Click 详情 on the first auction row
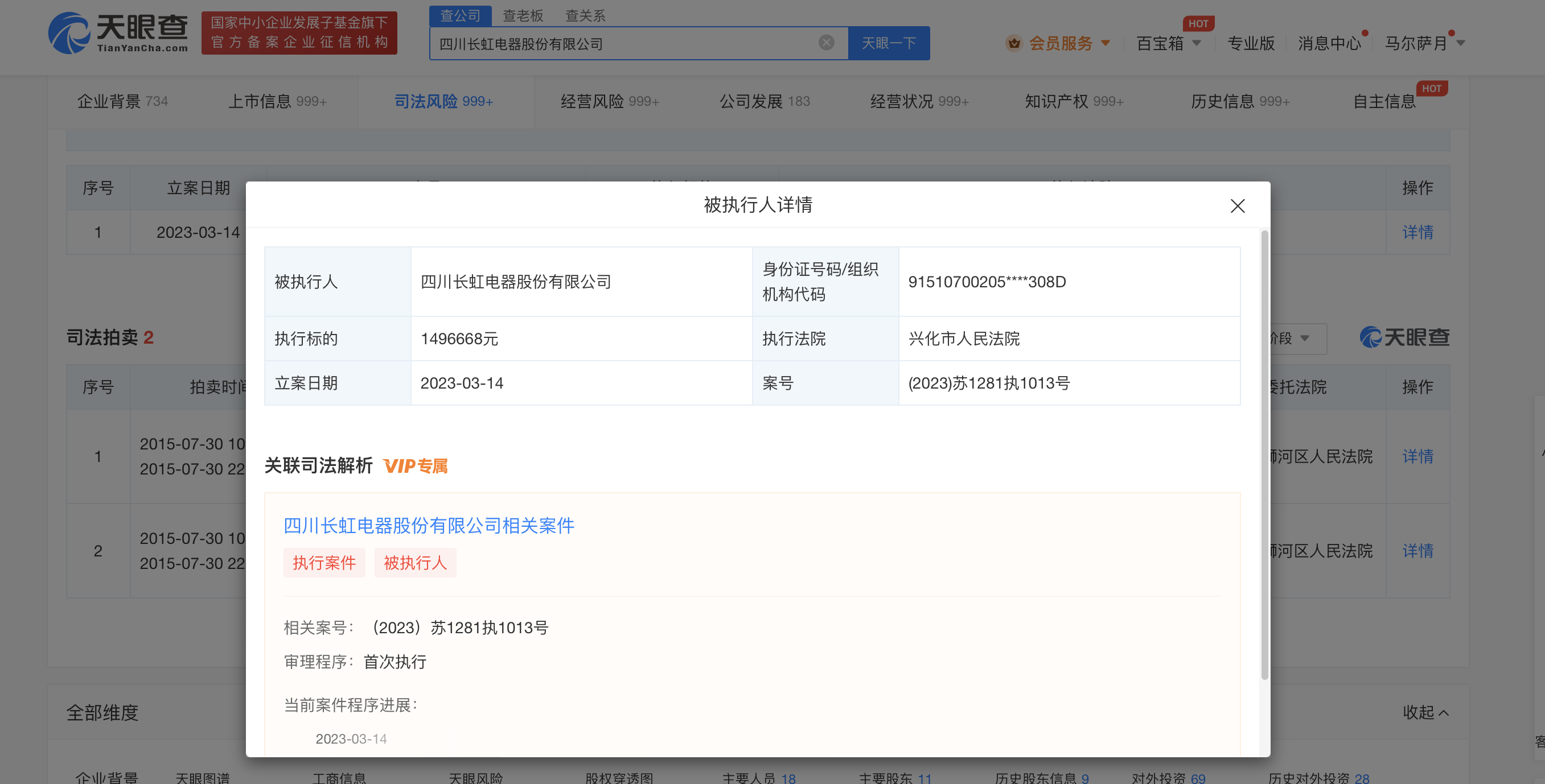1545x784 pixels. click(1418, 456)
